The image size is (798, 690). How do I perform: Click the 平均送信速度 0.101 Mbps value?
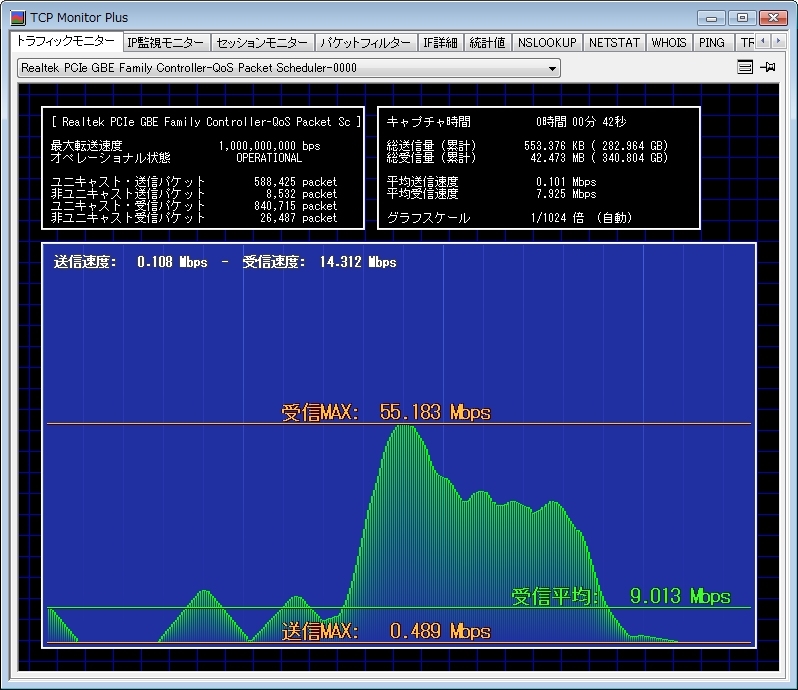coord(566,182)
